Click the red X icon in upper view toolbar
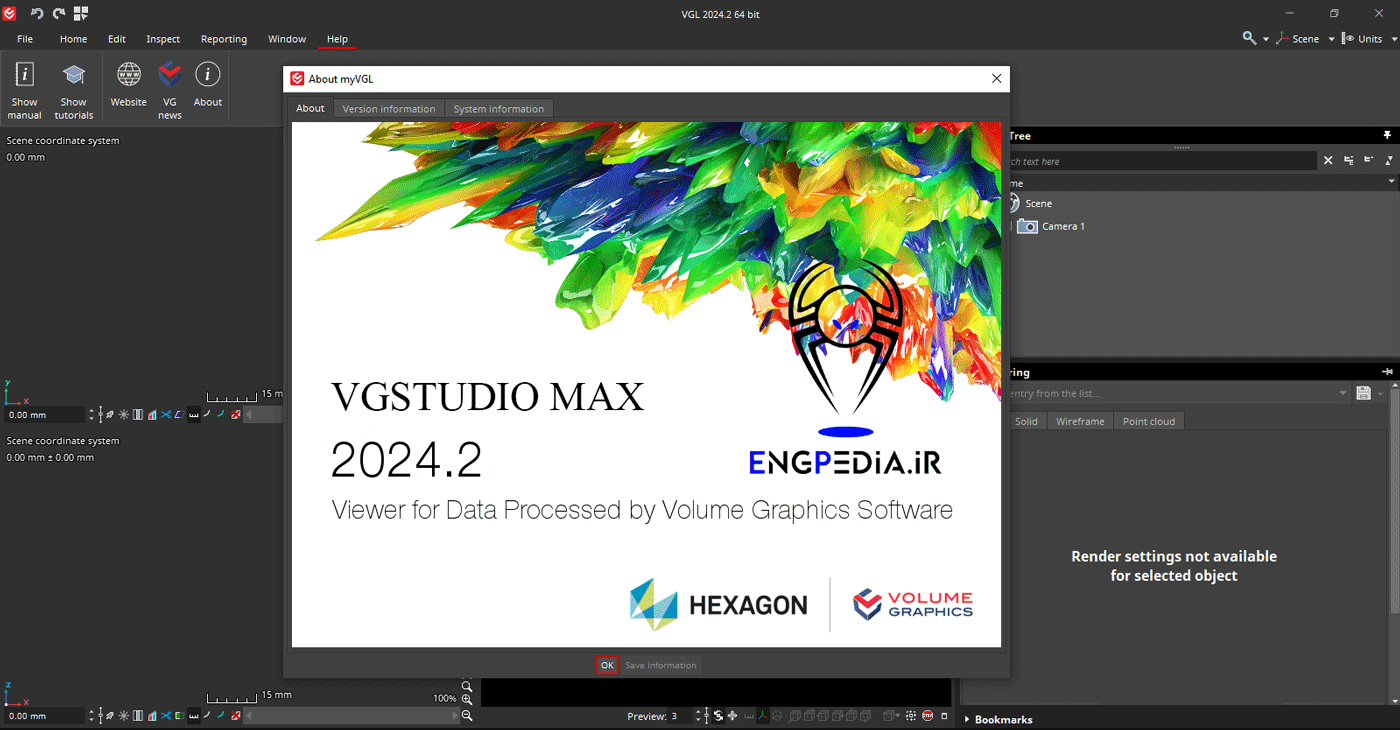Screen dimensions: 1400x730 pos(235,414)
